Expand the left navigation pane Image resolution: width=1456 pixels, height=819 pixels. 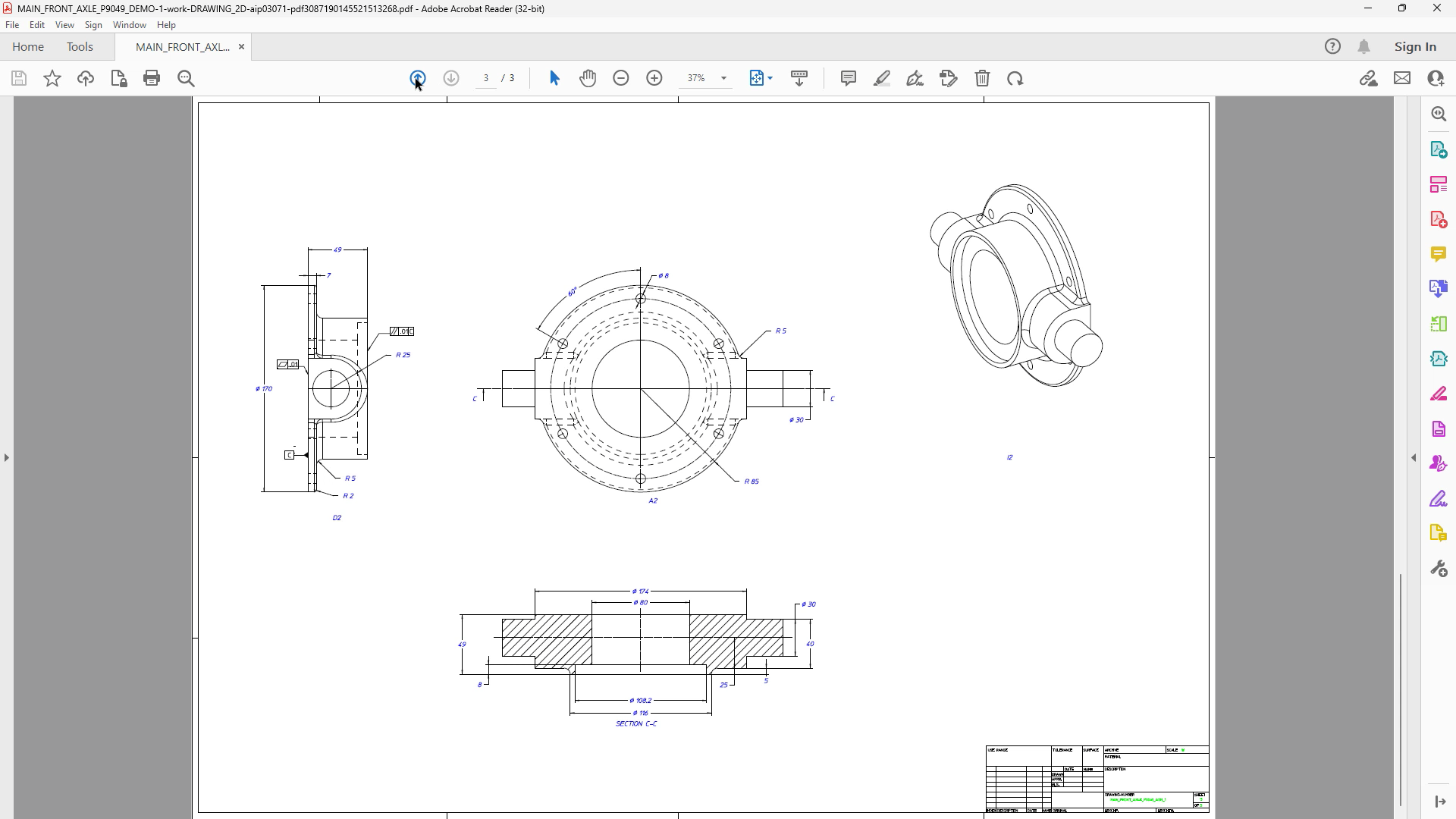[7, 457]
